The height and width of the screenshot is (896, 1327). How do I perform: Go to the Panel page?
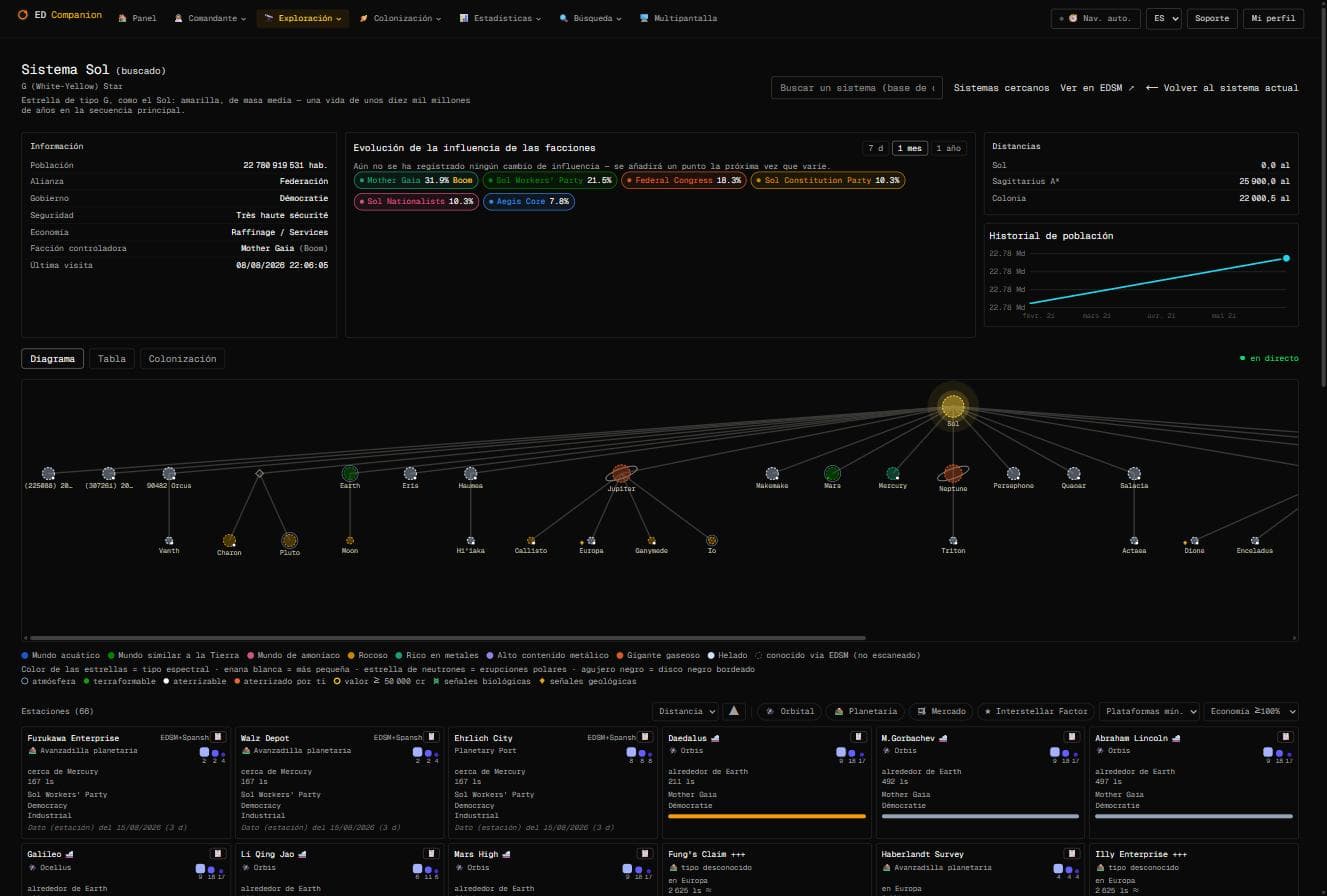pyautogui.click(x=137, y=18)
